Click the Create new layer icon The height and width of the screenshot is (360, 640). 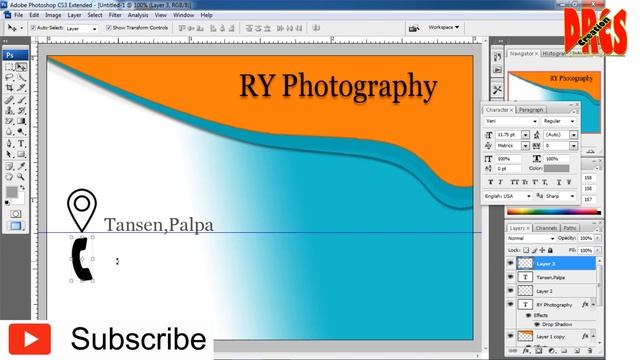pos(577,351)
